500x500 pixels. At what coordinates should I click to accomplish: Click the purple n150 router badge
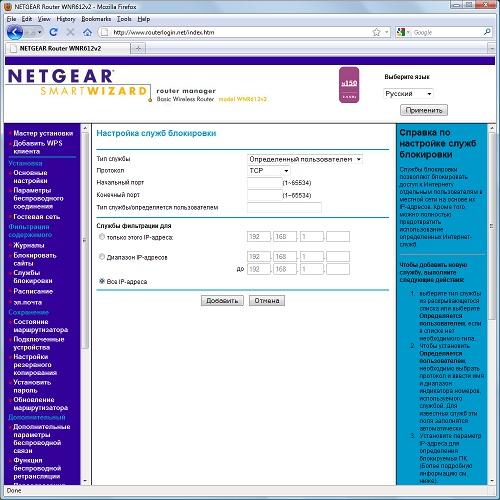tap(349, 85)
